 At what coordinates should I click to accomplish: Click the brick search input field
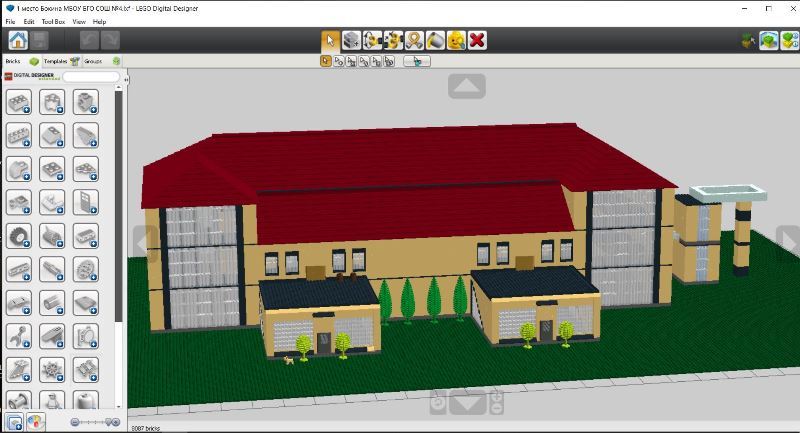click(x=91, y=77)
